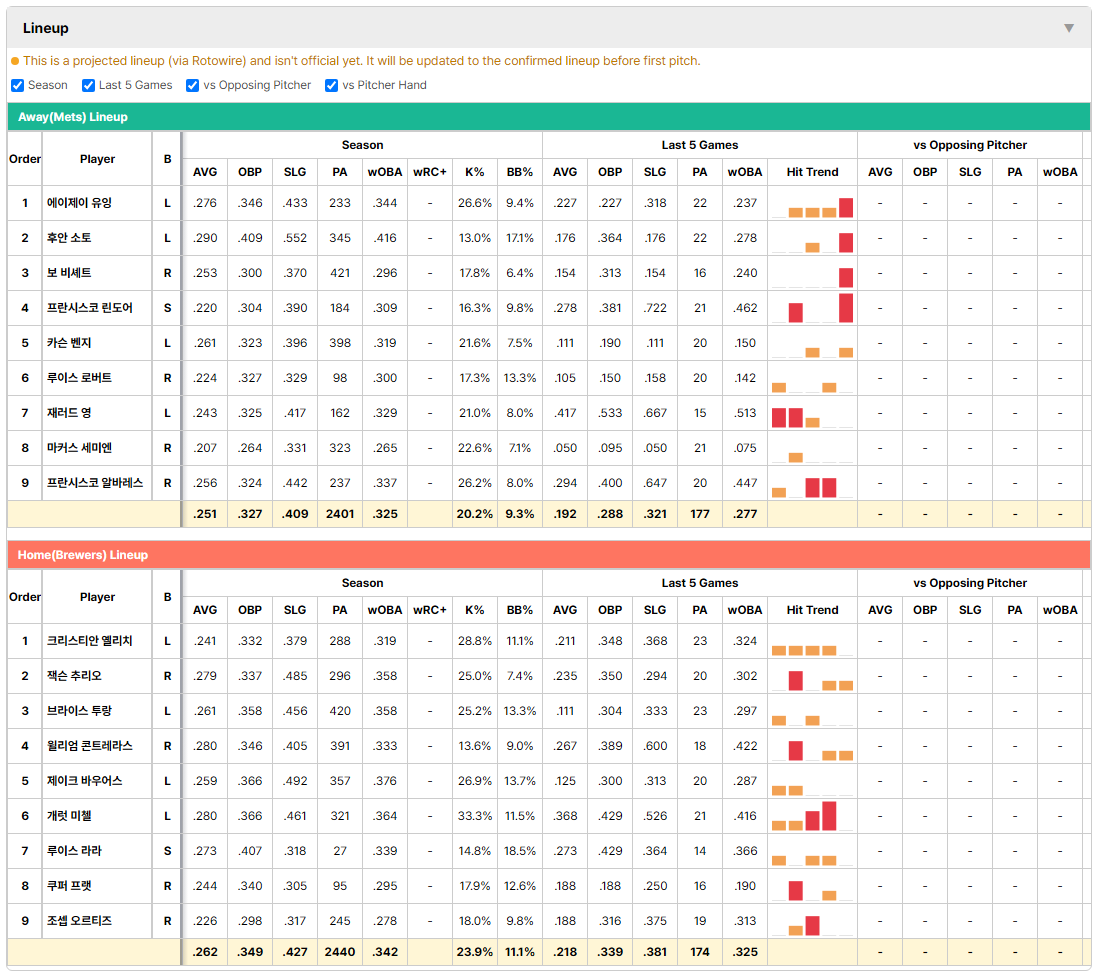1098x977 pixels.
Task: Click hit trend chart for 크리스티안 옐리치
Action: (x=812, y=641)
